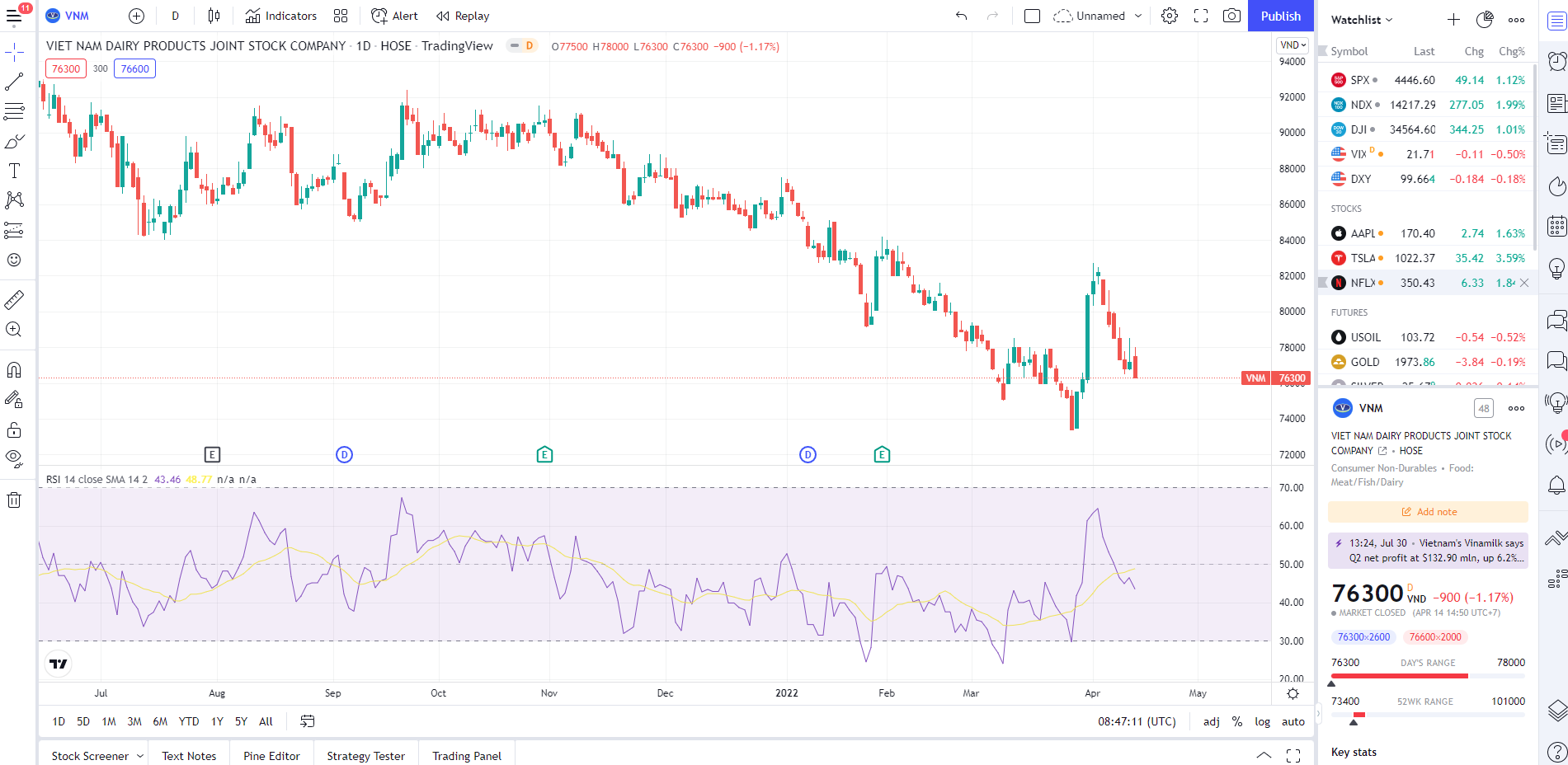Open Vinamilk Q2 net profit news item
Viewport: 1568px width, 765px height.
(x=1428, y=551)
